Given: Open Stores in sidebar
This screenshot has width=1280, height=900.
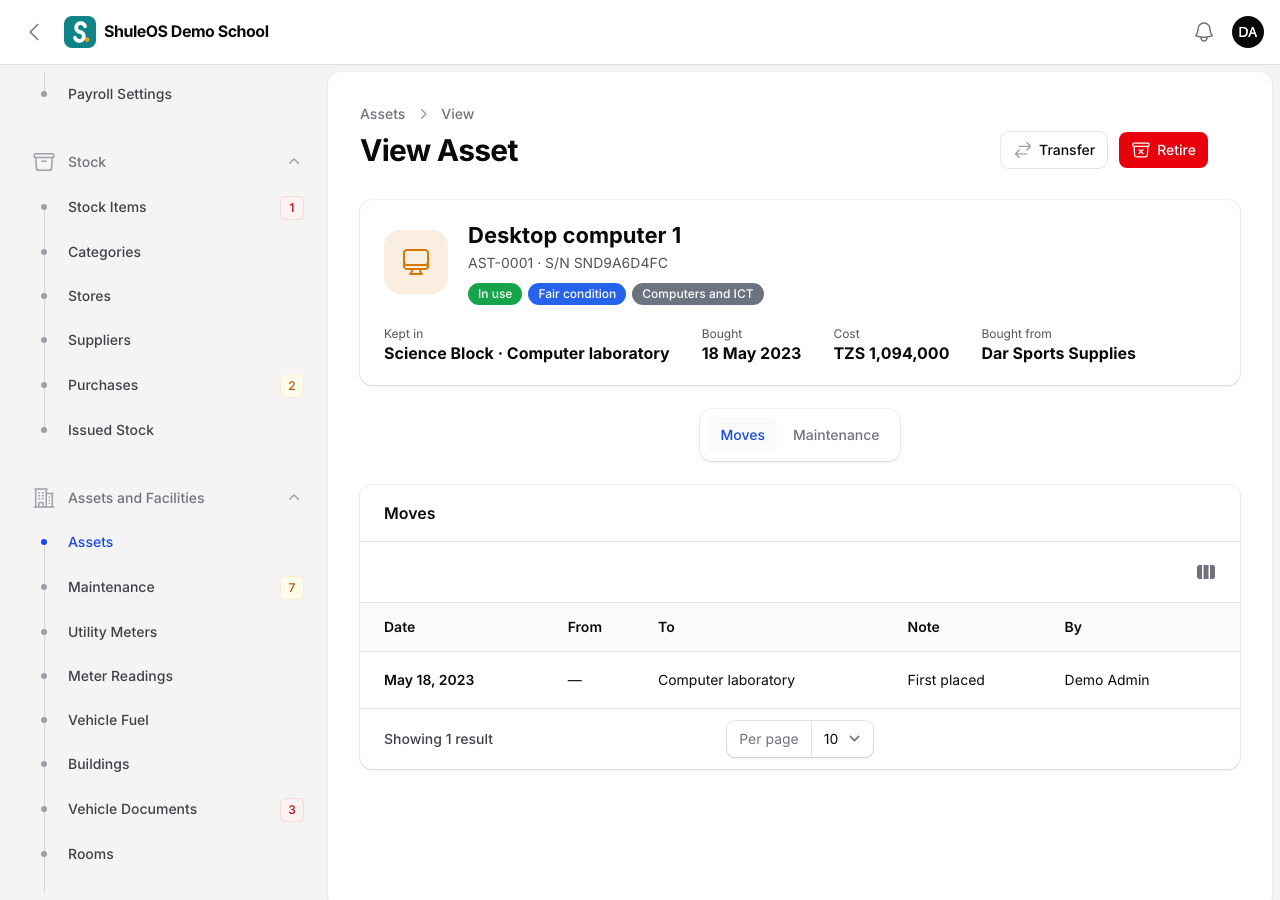Looking at the screenshot, I should (x=89, y=296).
